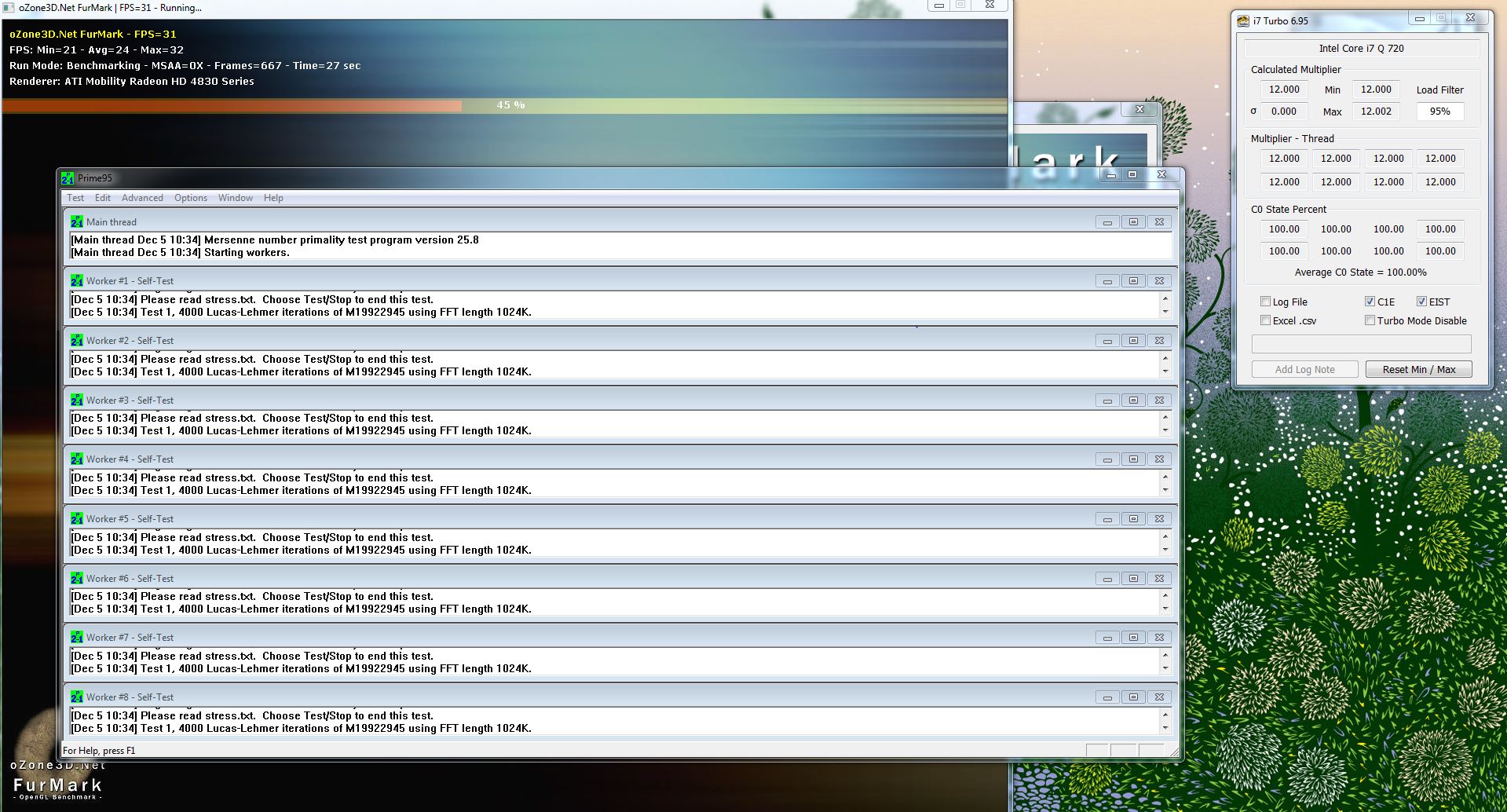Enable the Log File checkbox

click(1265, 302)
